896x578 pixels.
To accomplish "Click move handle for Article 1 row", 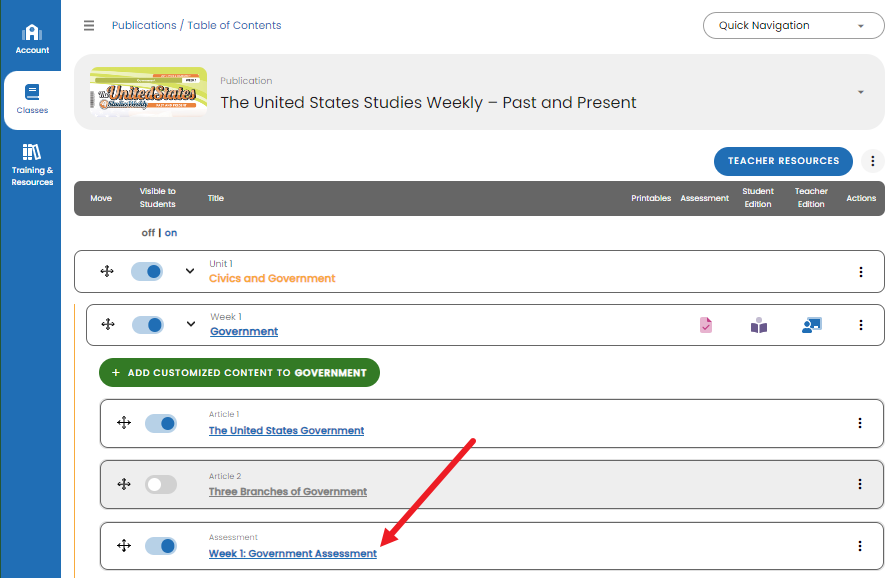I will point(124,423).
